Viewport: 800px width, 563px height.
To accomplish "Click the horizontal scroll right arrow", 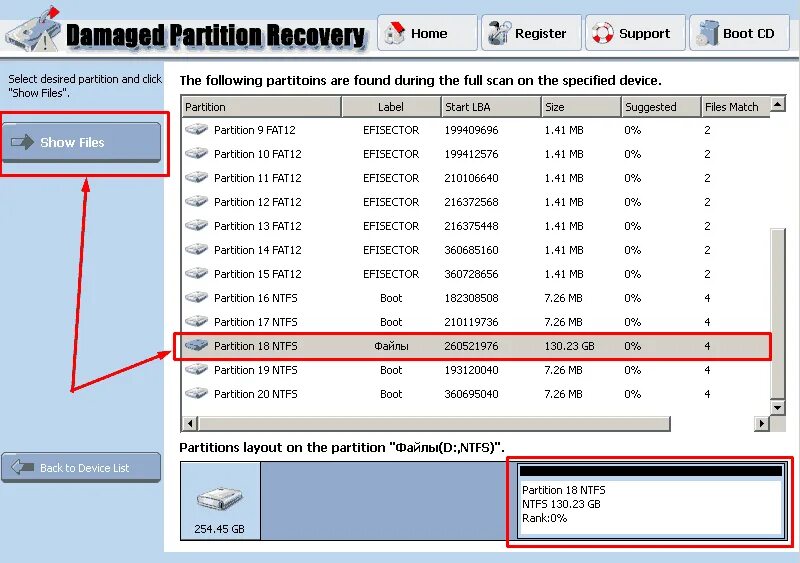I will [762, 423].
